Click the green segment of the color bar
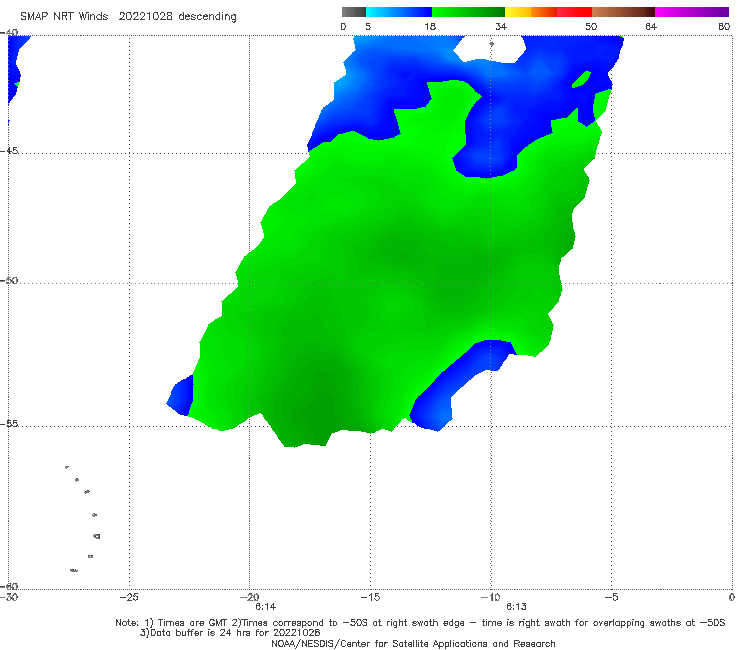Screen dimensions: 740x650 point(468,12)
